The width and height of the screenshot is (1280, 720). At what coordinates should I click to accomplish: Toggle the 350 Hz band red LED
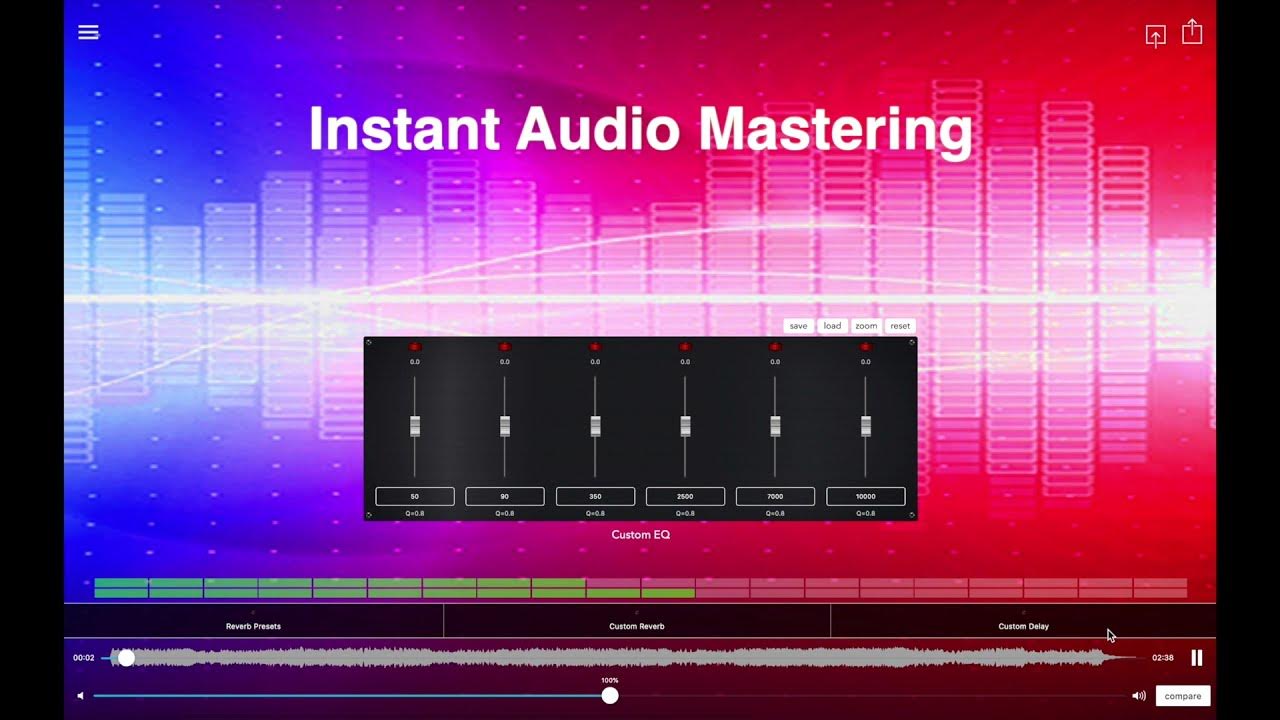595,347
